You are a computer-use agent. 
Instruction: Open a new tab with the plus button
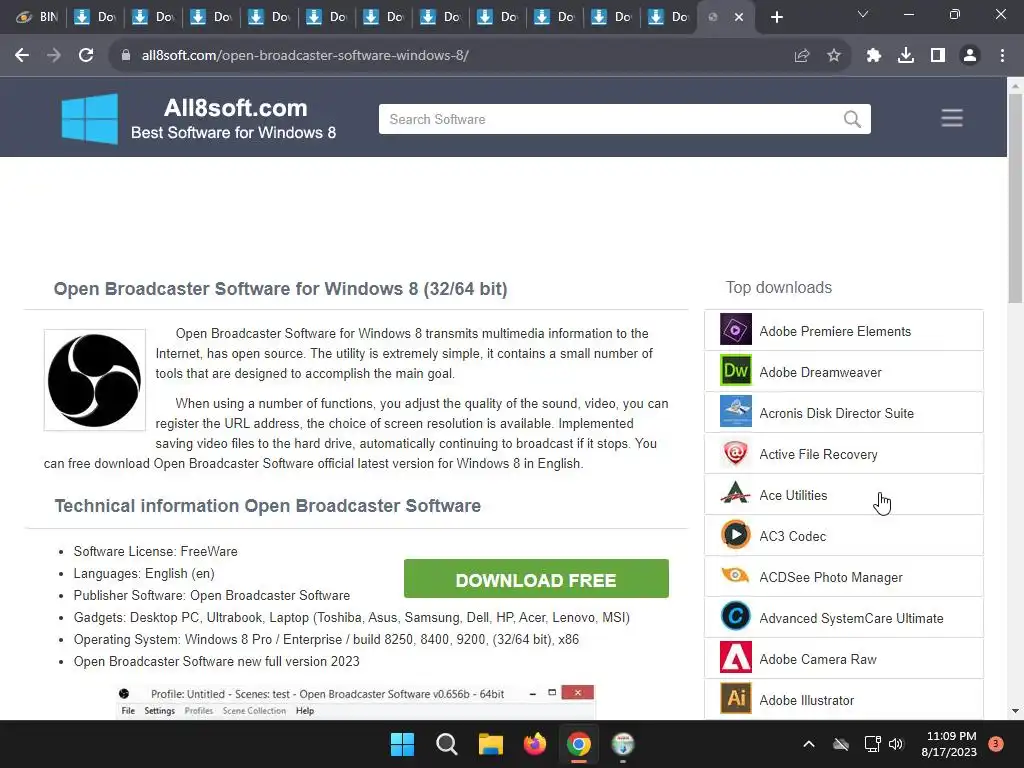pyautogui.click(x=776, y=17)
